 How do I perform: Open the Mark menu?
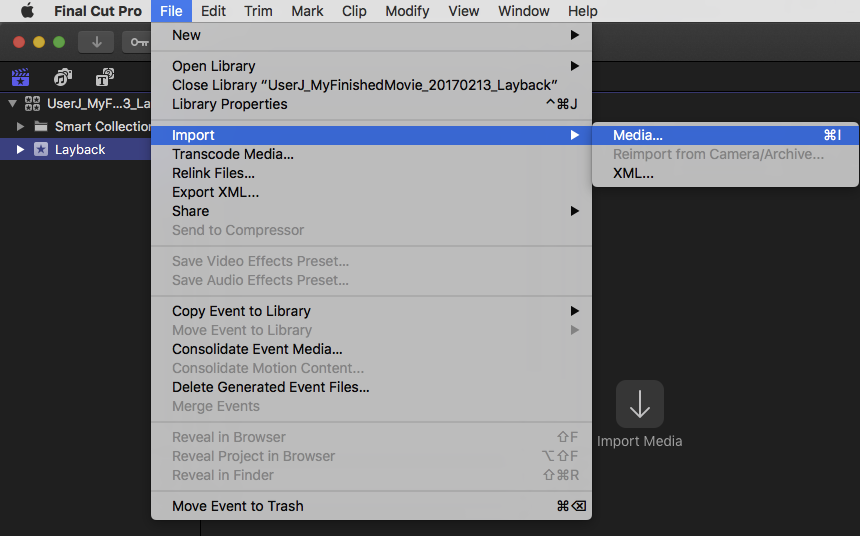[307, 11]
